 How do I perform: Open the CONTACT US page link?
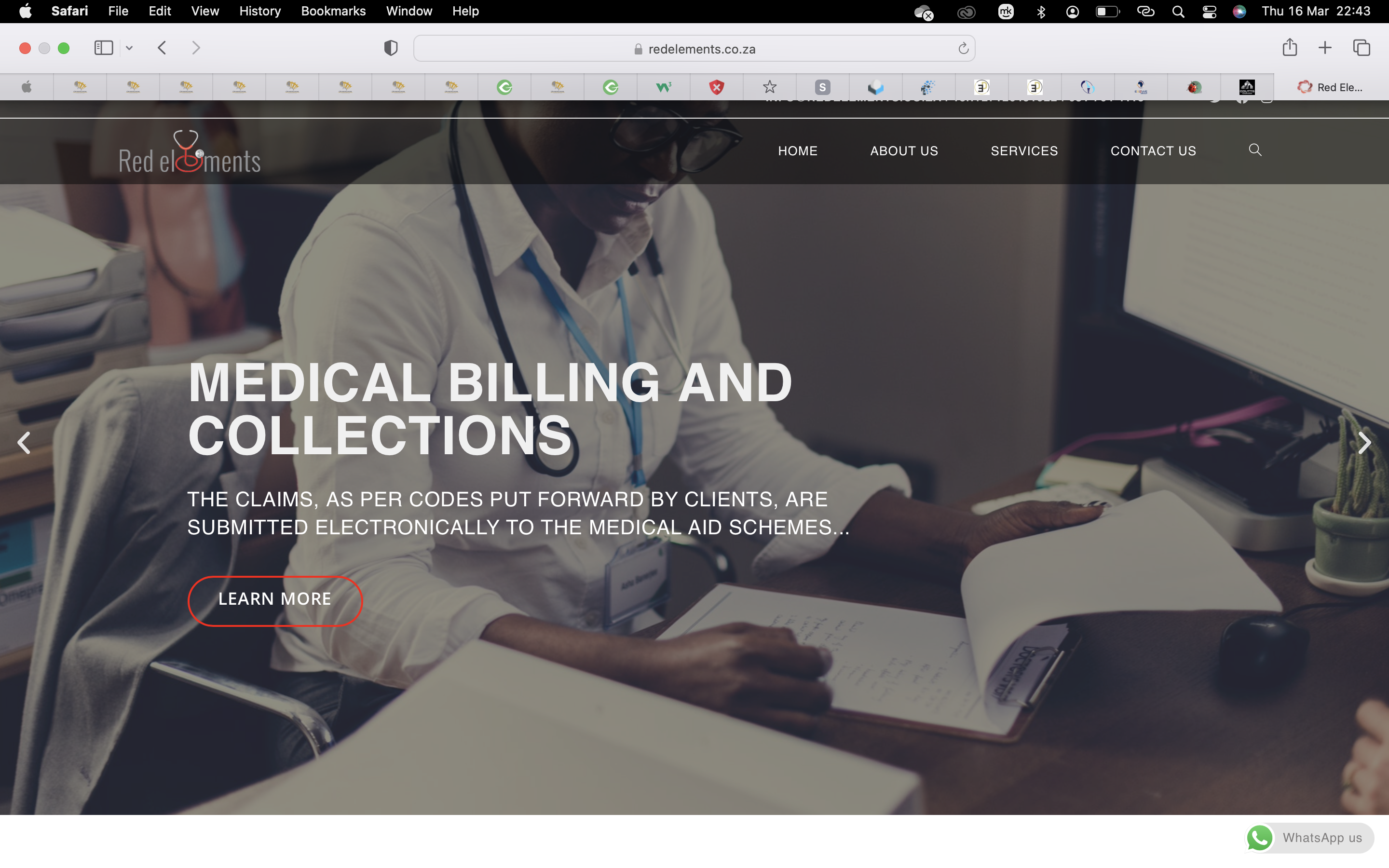[x=1153, y=151]
